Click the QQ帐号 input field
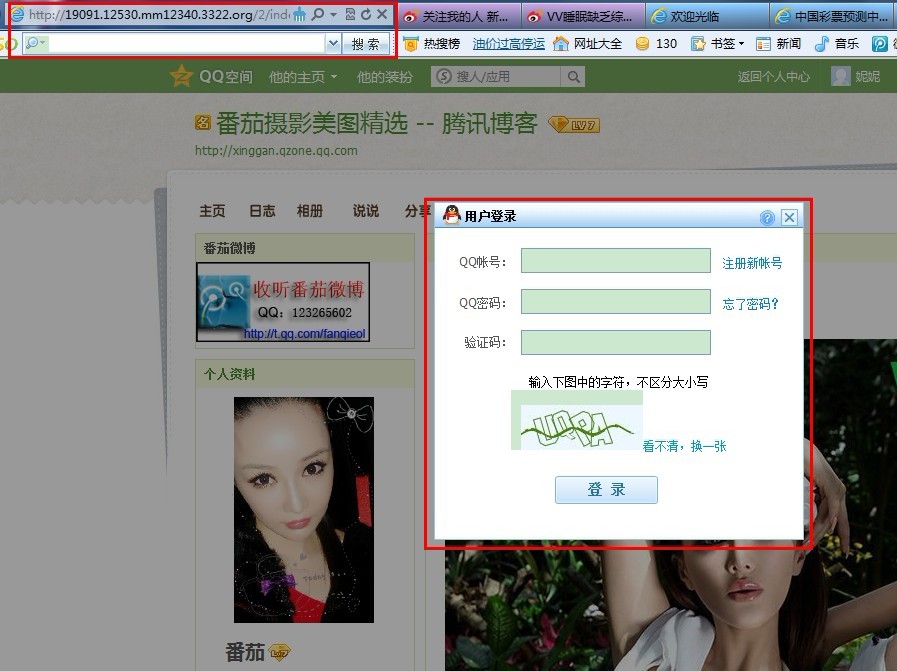 (616, 261)
